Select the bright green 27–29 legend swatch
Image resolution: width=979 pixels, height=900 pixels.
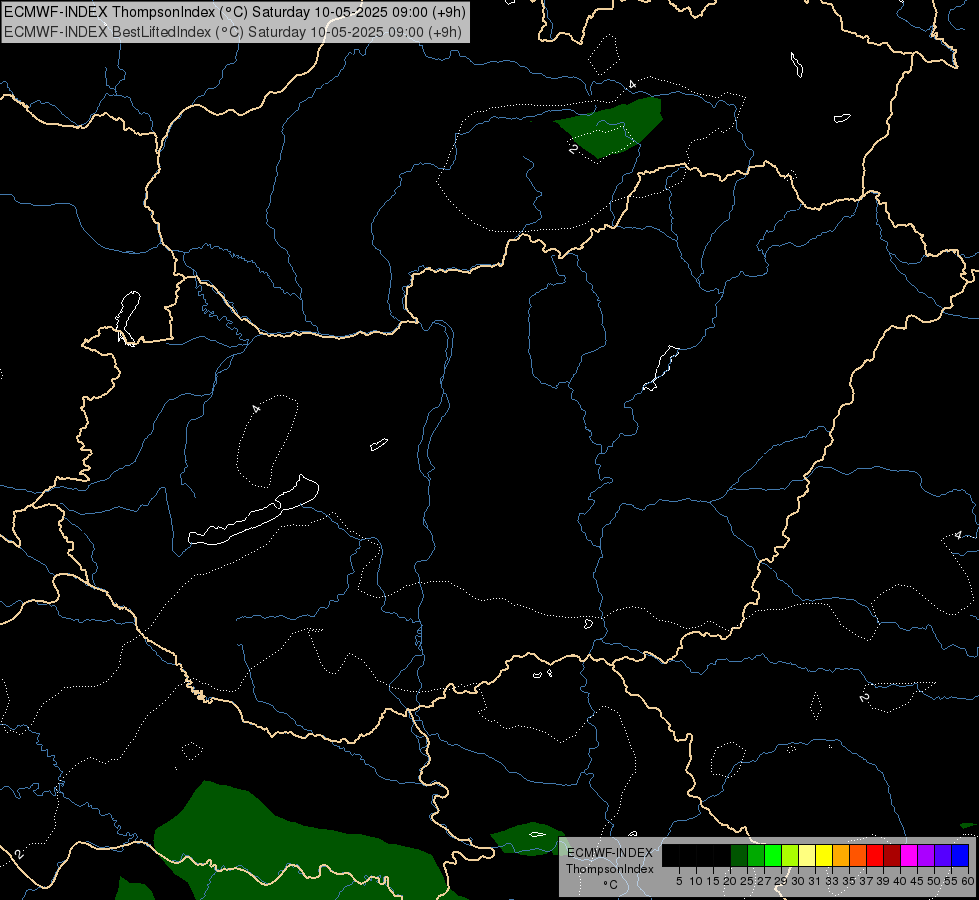(773, 856)
